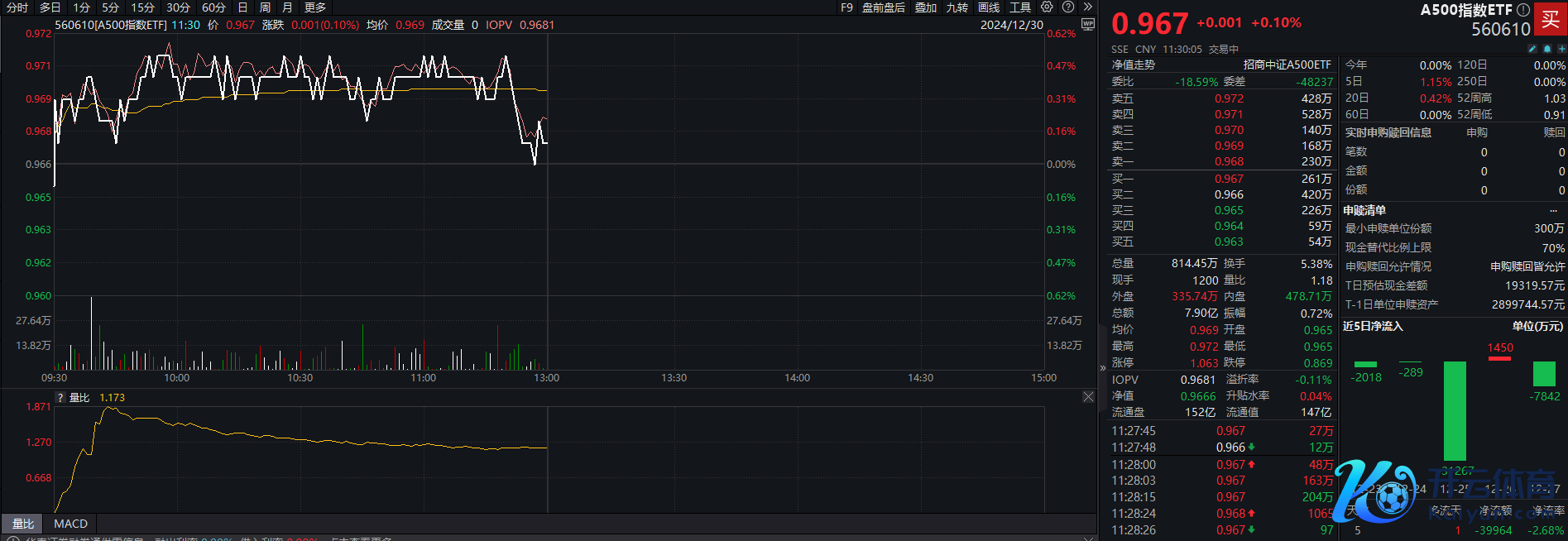Toggle the 叠加 overlay option
The height and width of the screenshot is (541, 1568).
926,7
